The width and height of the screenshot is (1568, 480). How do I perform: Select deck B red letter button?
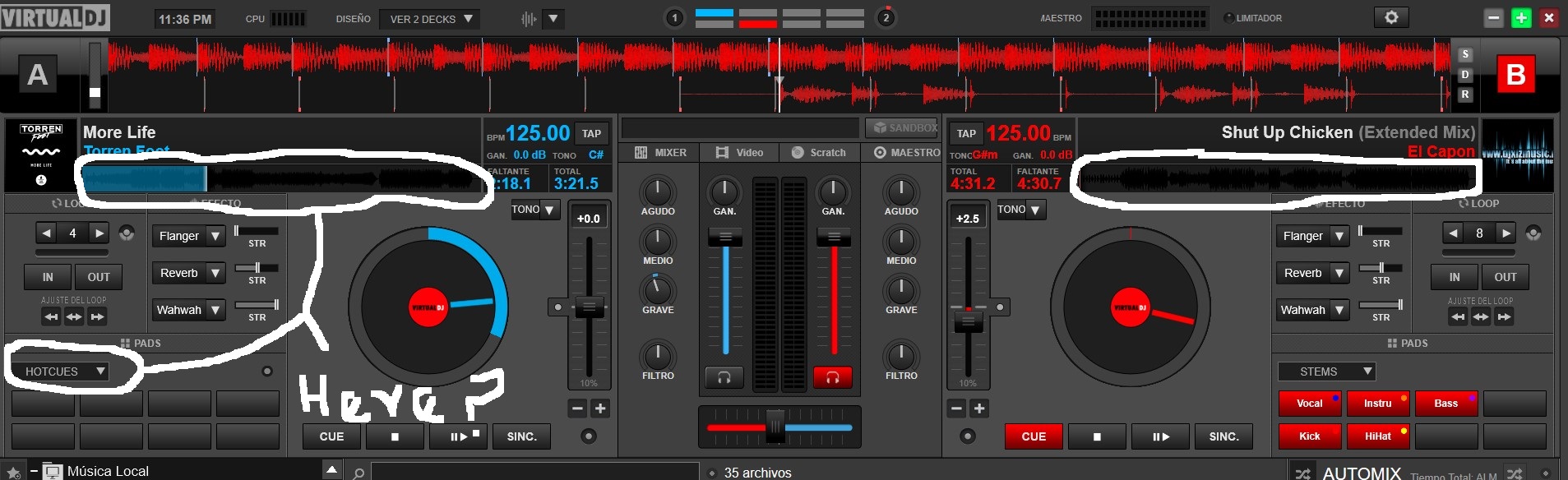(1515, 75)
